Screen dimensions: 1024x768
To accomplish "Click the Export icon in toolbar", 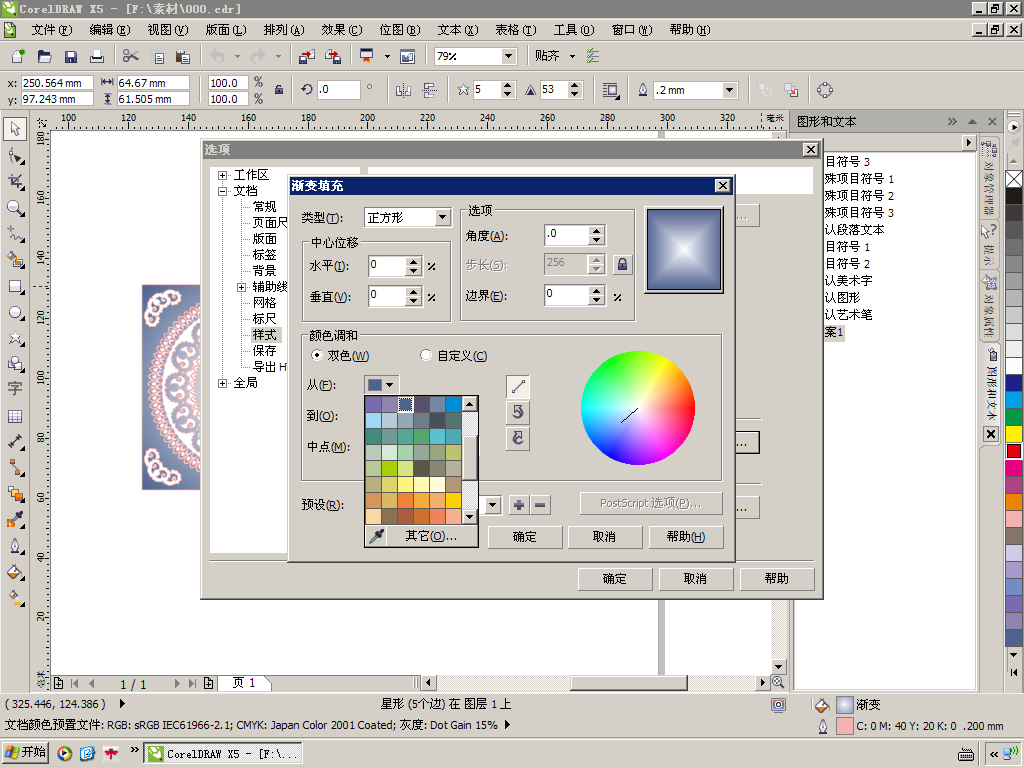I will (x=333, y=56).
